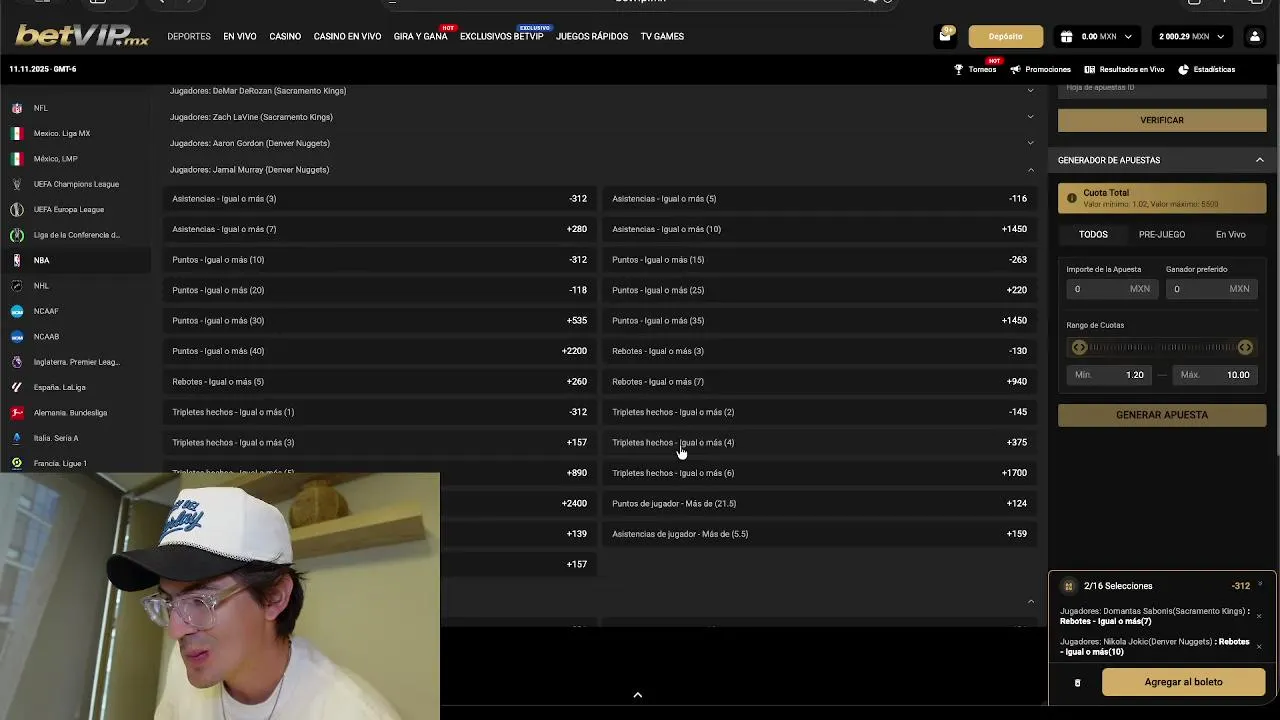1280x720 pixels.
Task: Click the minimum odds range slider handle
Action: 1079,347
